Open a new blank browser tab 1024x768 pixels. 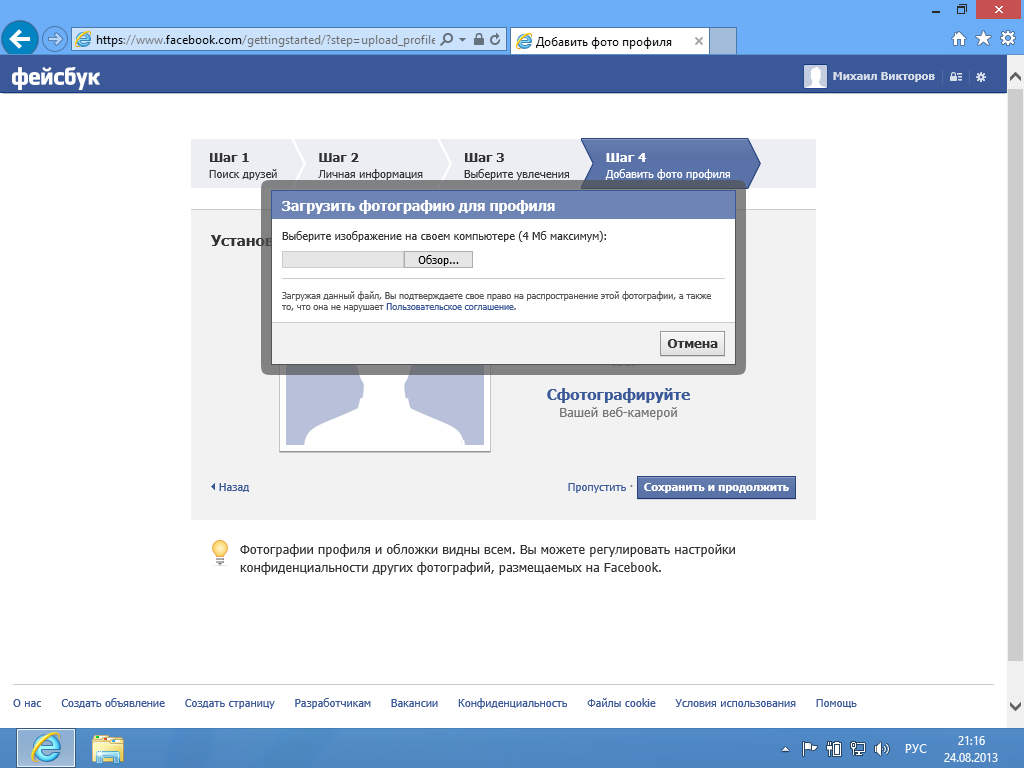(x=723, y=41)
